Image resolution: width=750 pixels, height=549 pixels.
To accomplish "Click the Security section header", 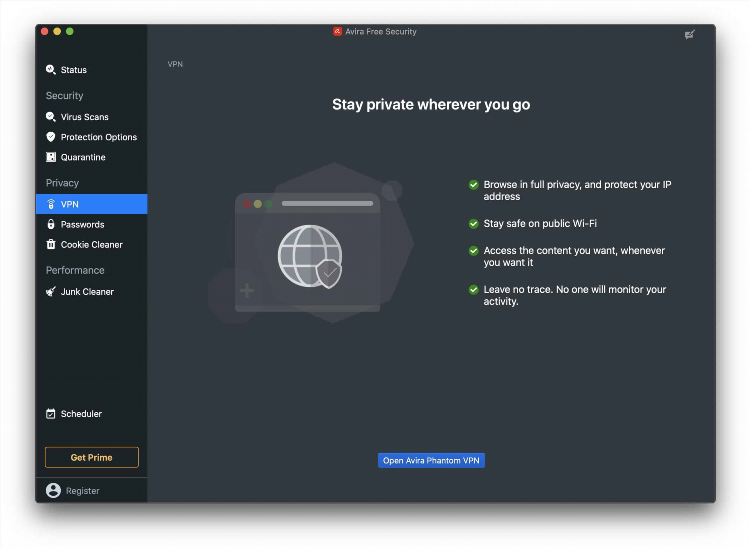I will (x=65, y=96).
